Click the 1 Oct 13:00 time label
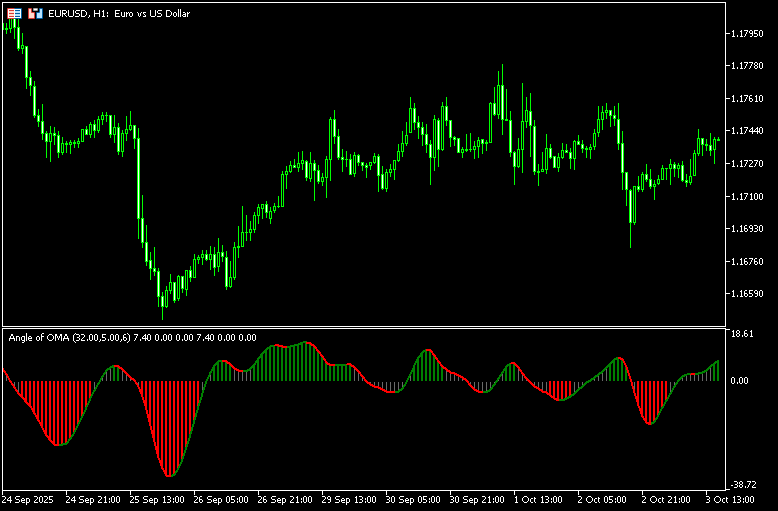Image resolution: width=778 pixels, height=511 pixels. (540, 498)
